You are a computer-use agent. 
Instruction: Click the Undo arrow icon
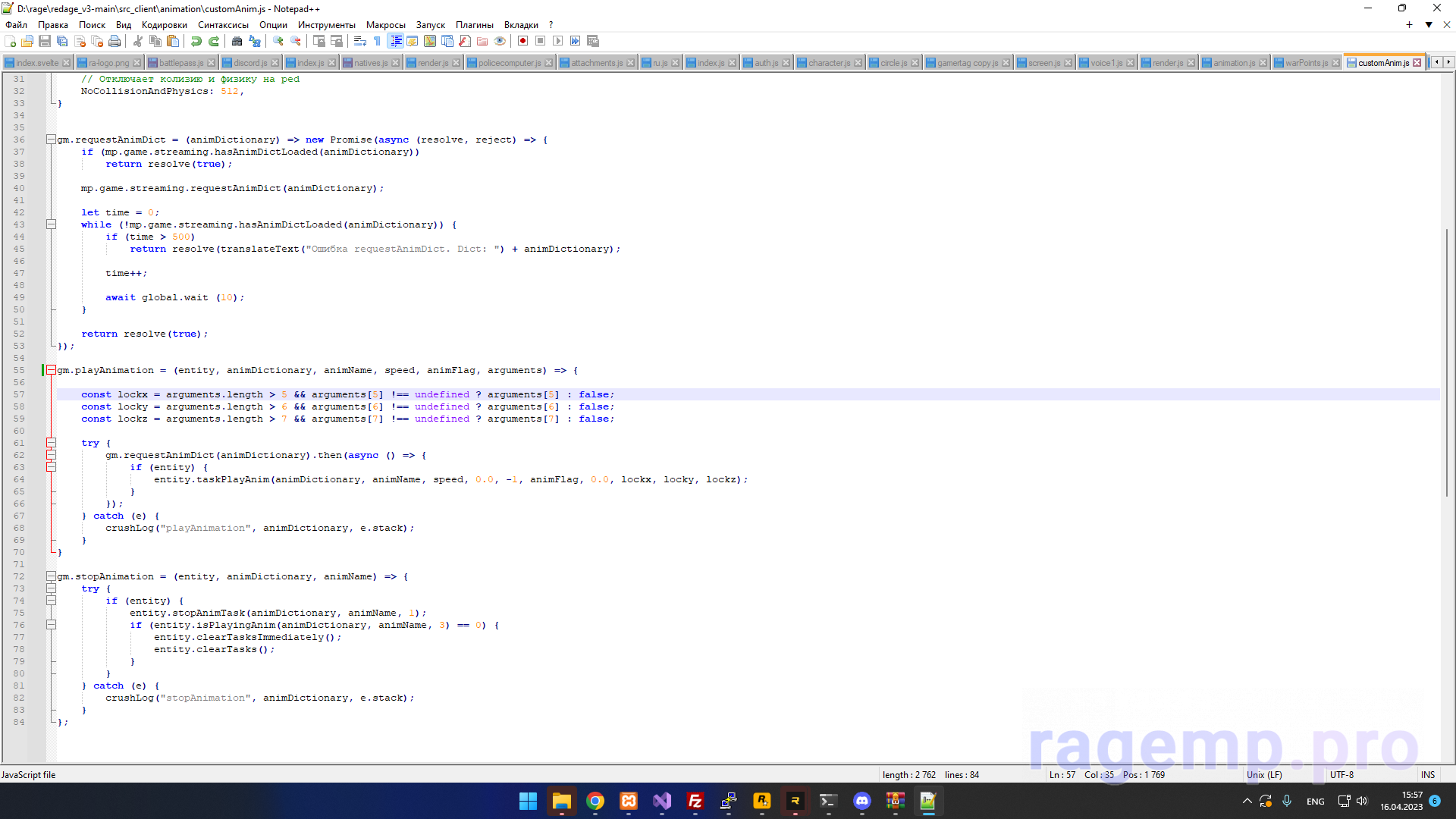[196, 41]
